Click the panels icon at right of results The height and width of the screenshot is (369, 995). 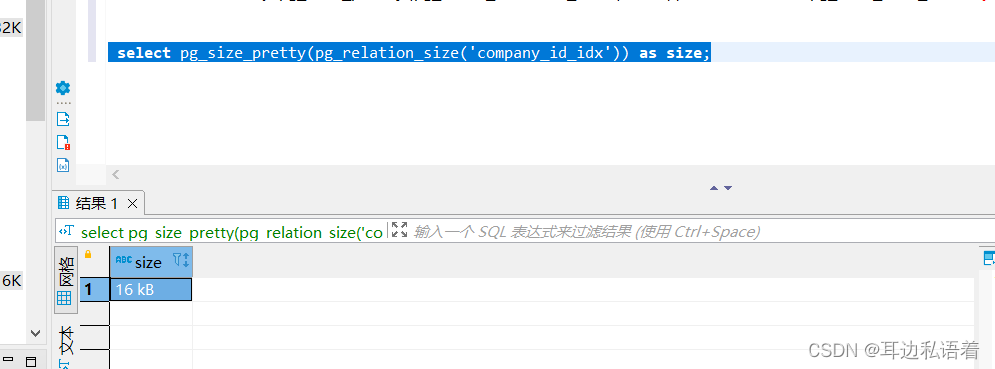(989, 258)
